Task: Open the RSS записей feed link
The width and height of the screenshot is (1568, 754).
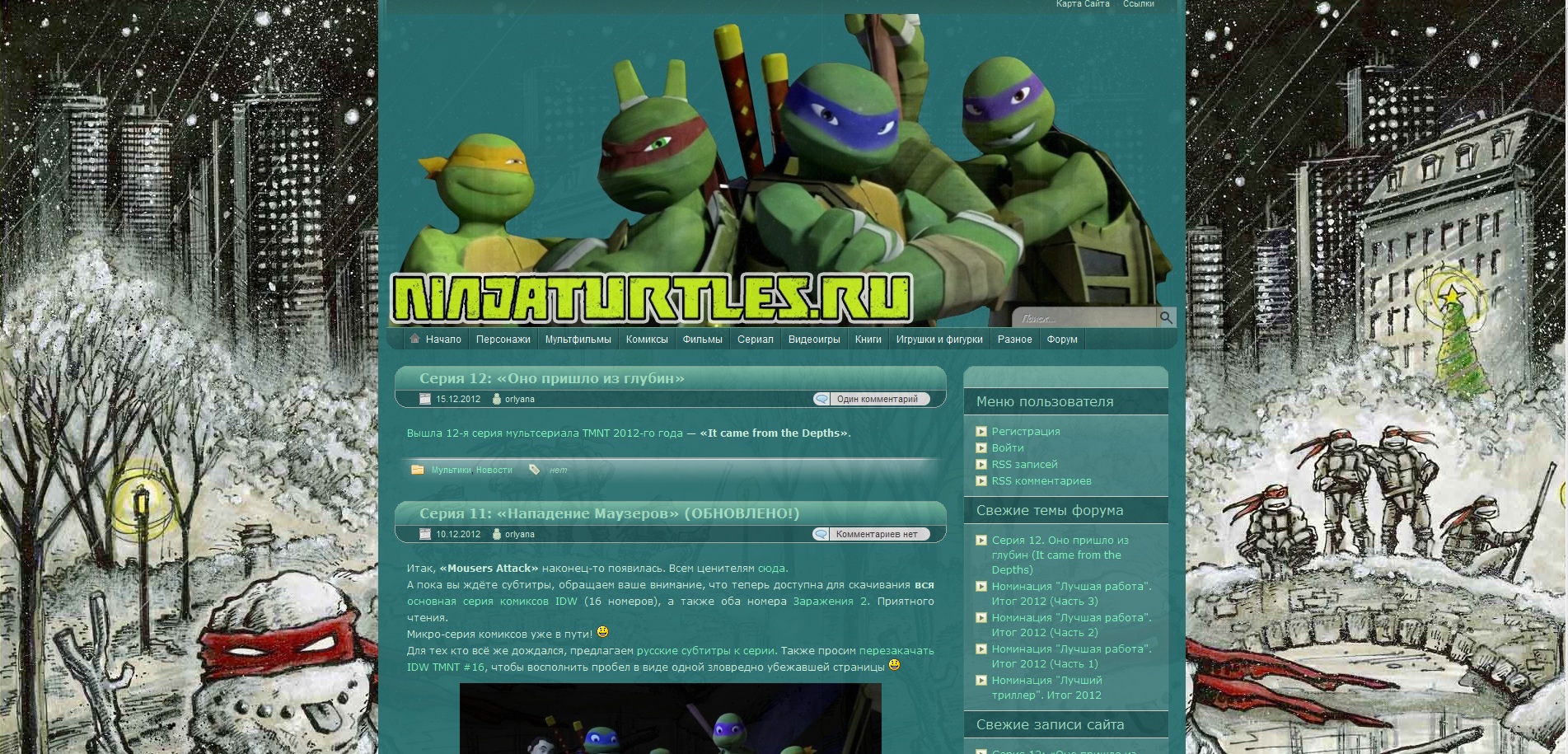Action: point(1024,464)
